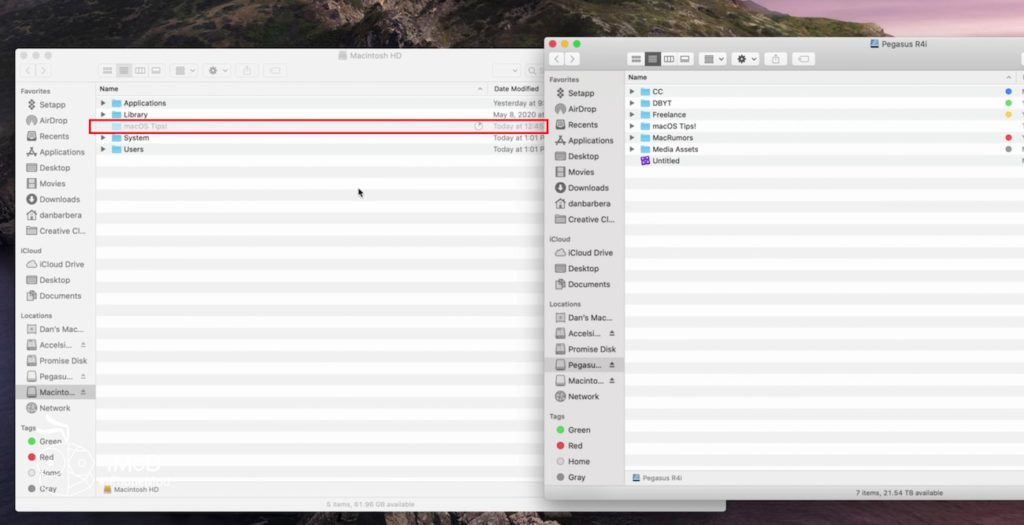This screenshot has width=1024, height=525.
Task: Click the back arrow in Pegasus R4i window
Action: tap(557, 59)
